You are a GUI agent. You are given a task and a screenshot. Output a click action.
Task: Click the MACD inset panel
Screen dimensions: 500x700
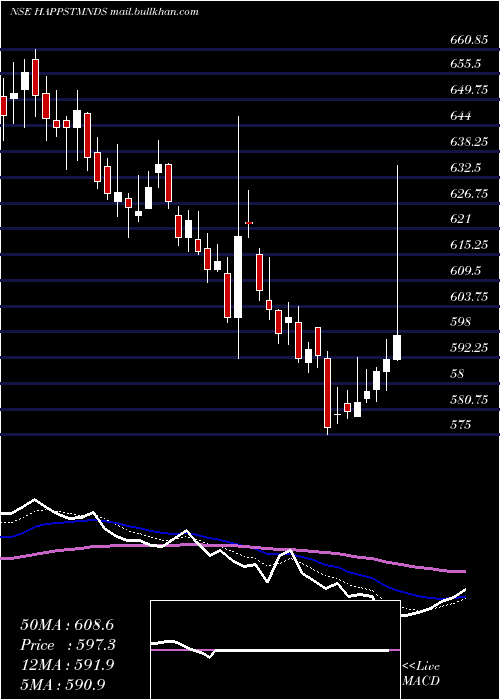275,650
